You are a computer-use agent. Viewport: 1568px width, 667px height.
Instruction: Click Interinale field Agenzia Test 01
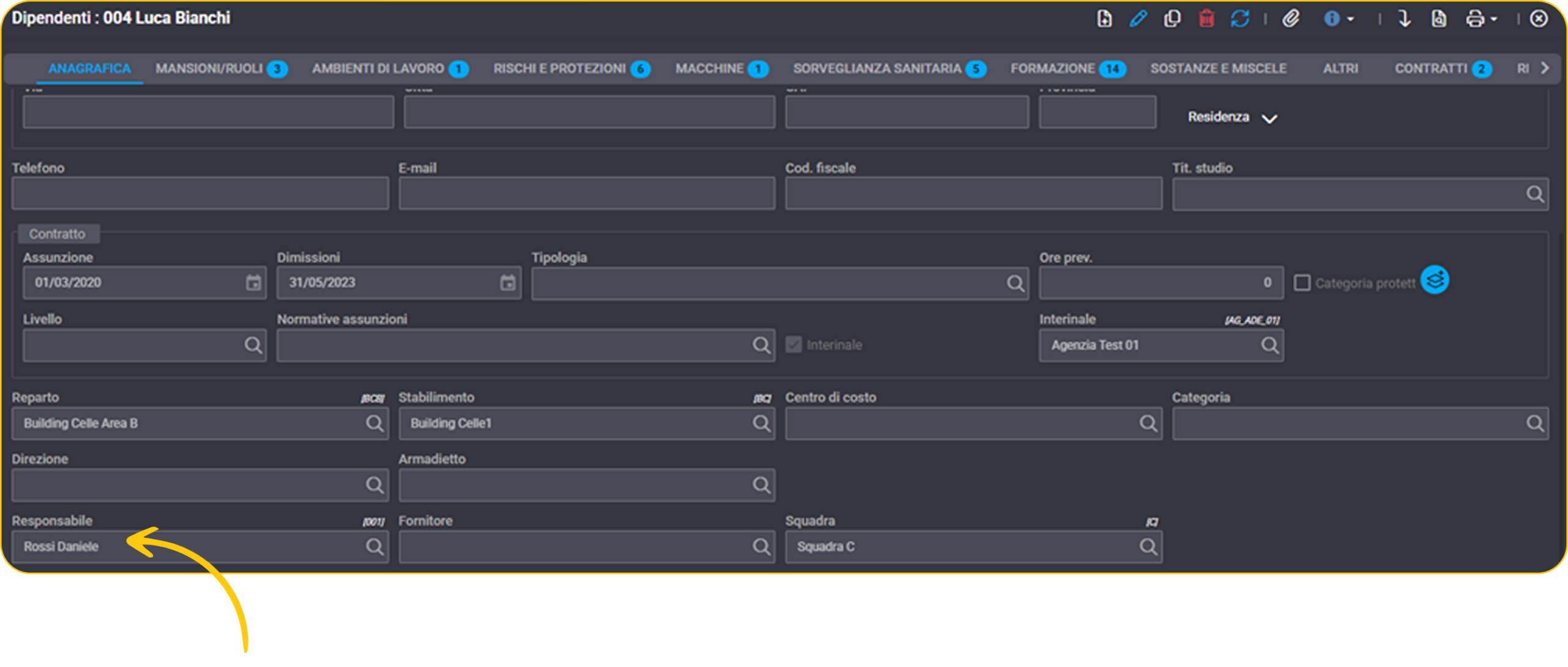coord(1161,345)
